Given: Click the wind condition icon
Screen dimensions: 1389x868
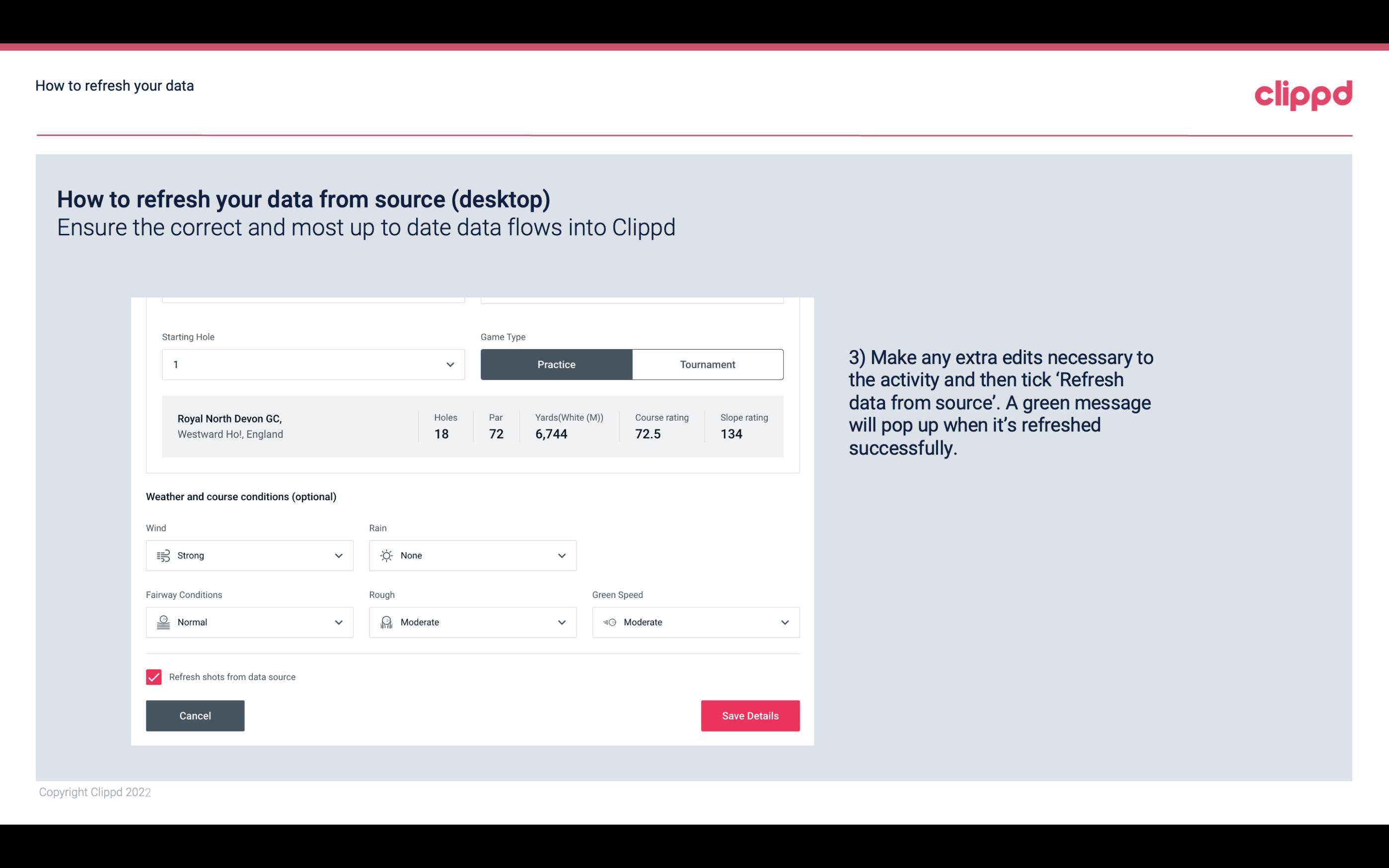Looking at the screenshot, I should tap(163, 555).
